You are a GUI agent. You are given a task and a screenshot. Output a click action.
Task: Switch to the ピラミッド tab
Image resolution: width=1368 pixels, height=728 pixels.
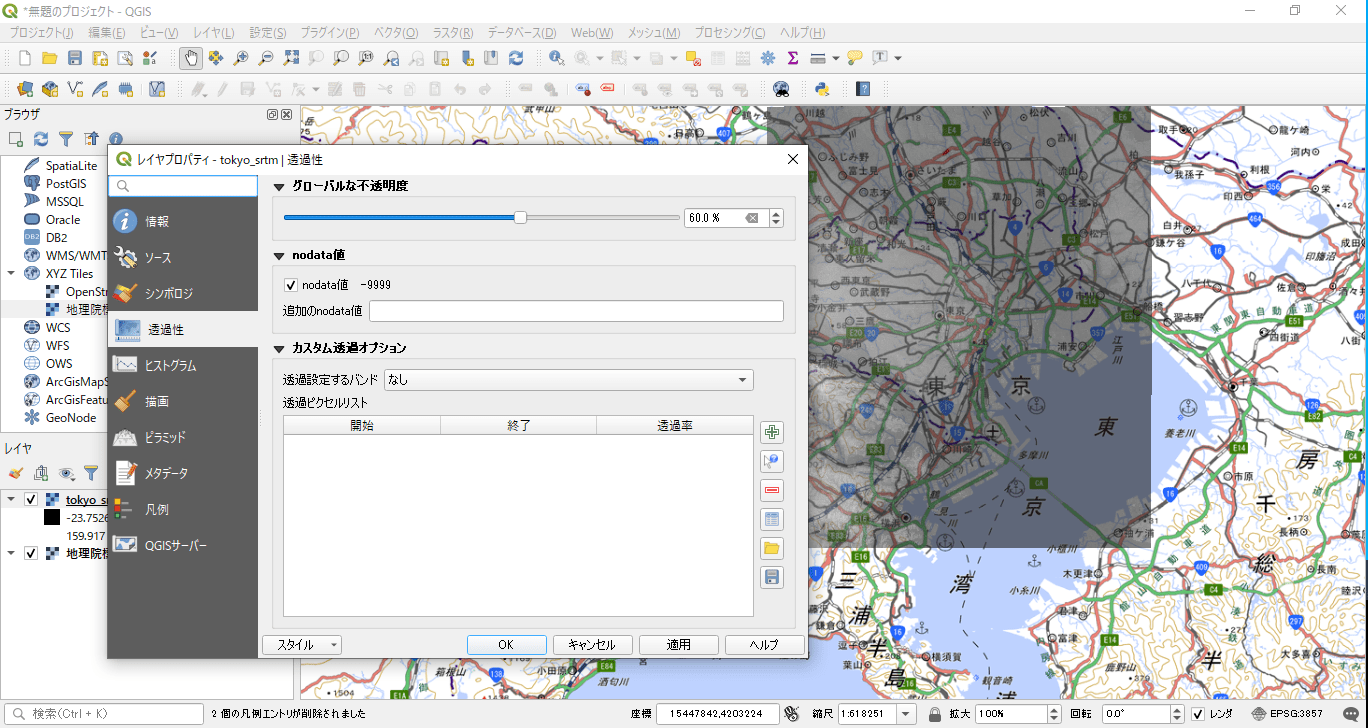point(182,437)
